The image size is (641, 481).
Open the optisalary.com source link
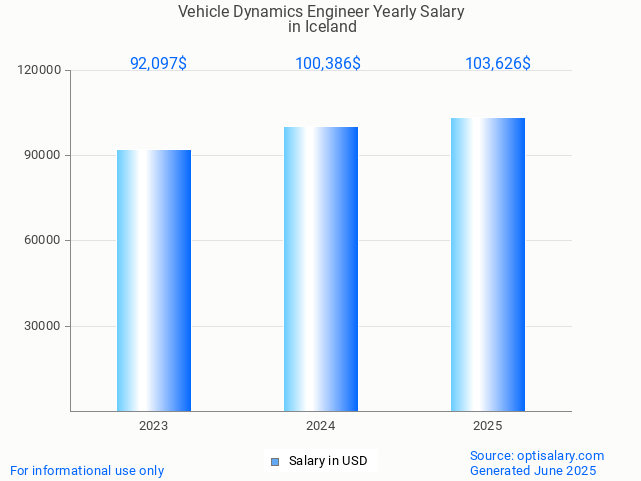click(x=537, y=455)
